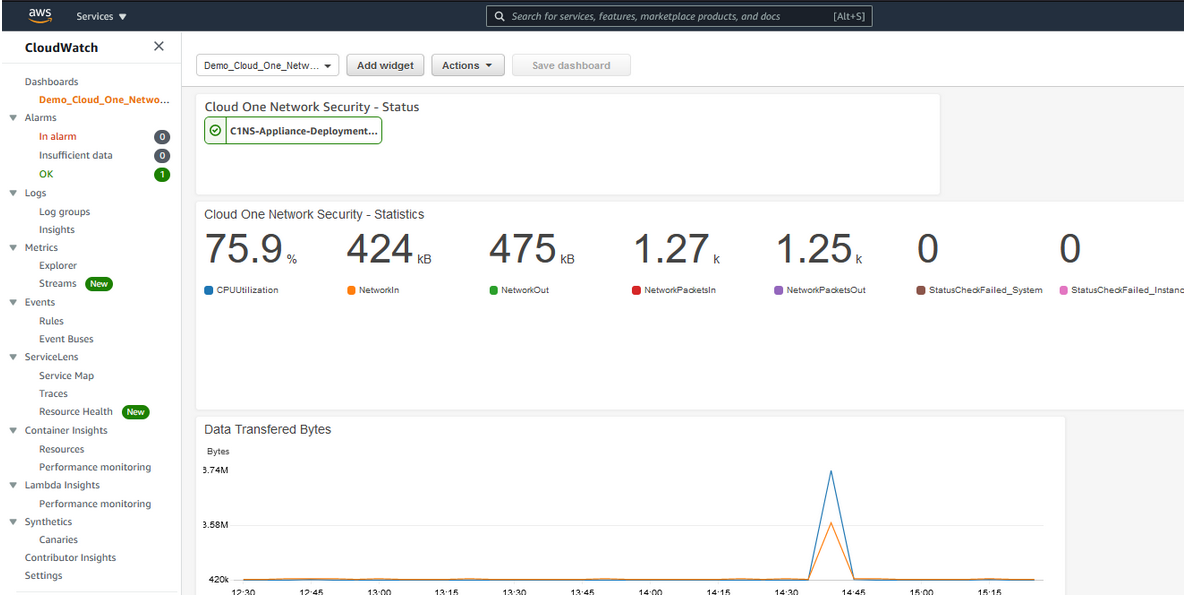Click the Data Transfered Bytes widget title

268,429
